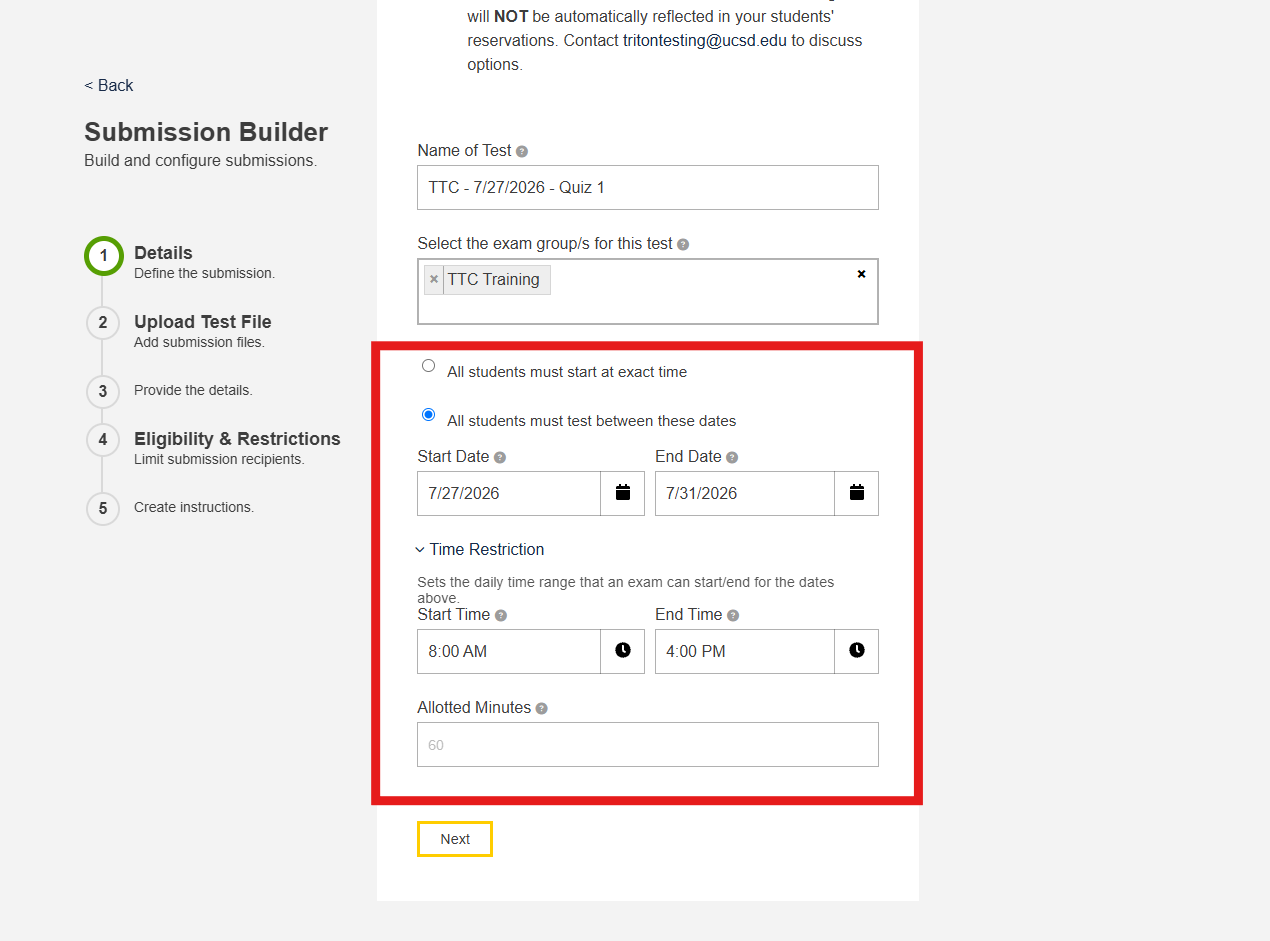Screen dimensions: 1270x941
Task: Clear all selected exam groups
Action: click(x=861, y=274)
